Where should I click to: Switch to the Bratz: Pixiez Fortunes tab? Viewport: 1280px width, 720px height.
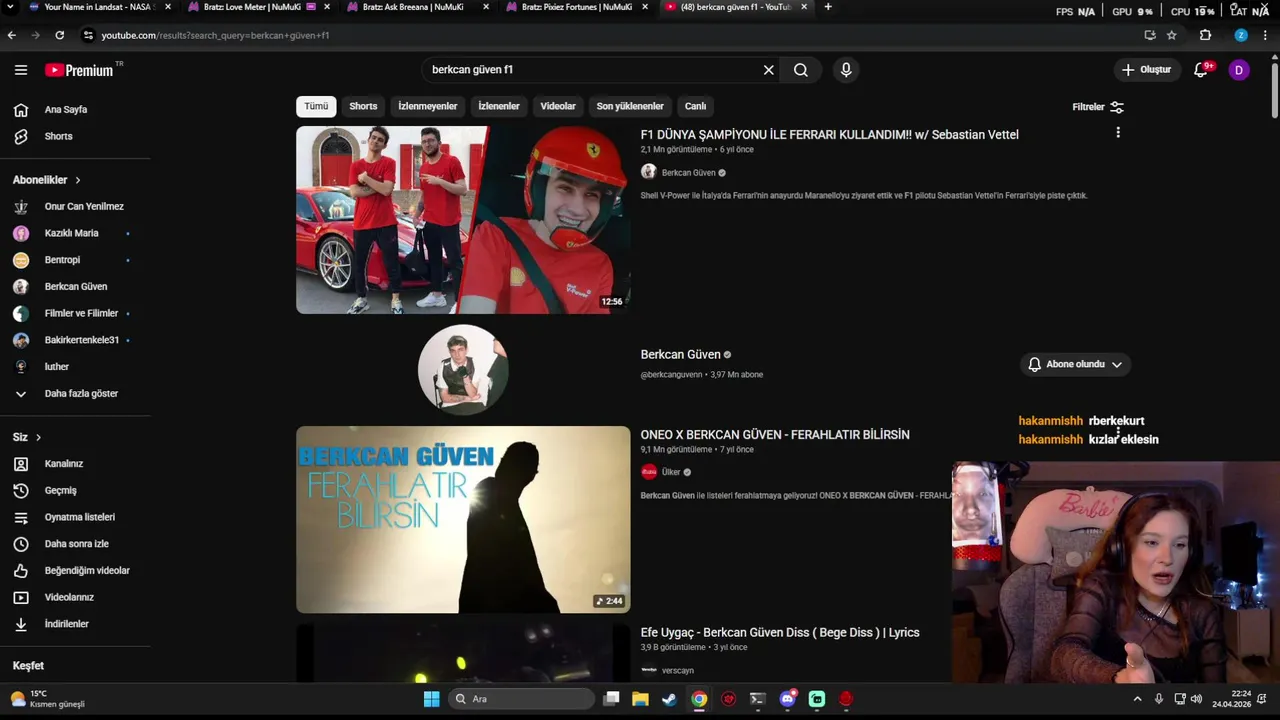(x=576, y=7)
